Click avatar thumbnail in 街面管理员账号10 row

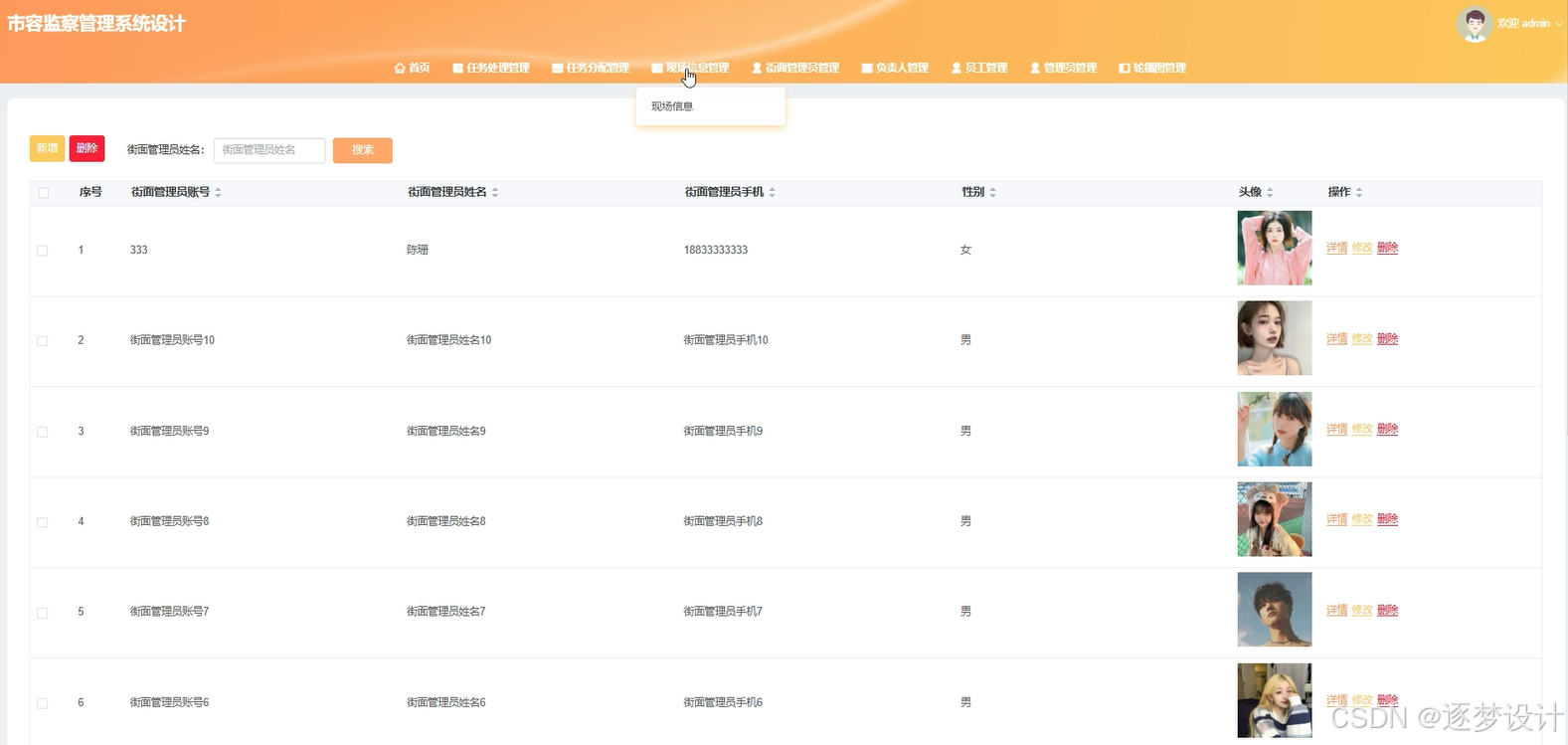pyautogui.click(x=1275, y=338)
